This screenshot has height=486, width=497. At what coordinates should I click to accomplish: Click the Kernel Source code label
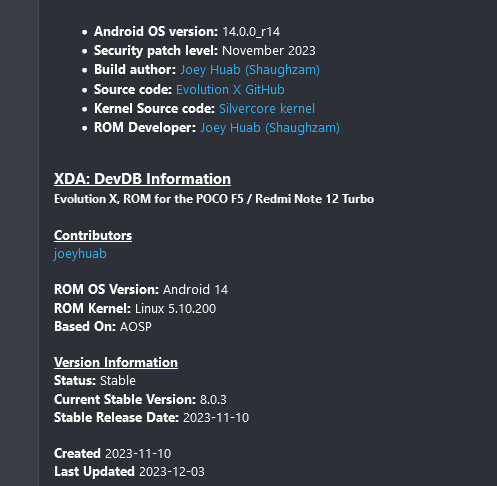[x=154, y=108]
